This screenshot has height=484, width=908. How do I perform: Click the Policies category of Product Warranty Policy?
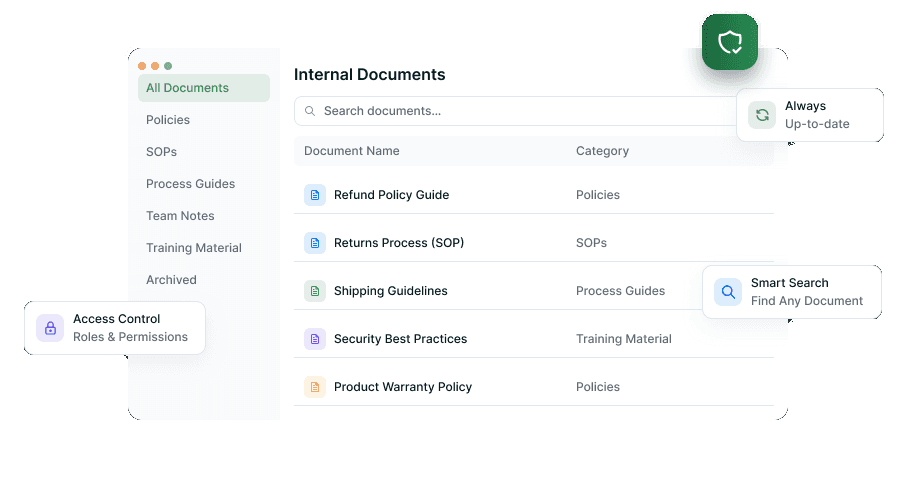pyautogui.click(x=598, y=387)
